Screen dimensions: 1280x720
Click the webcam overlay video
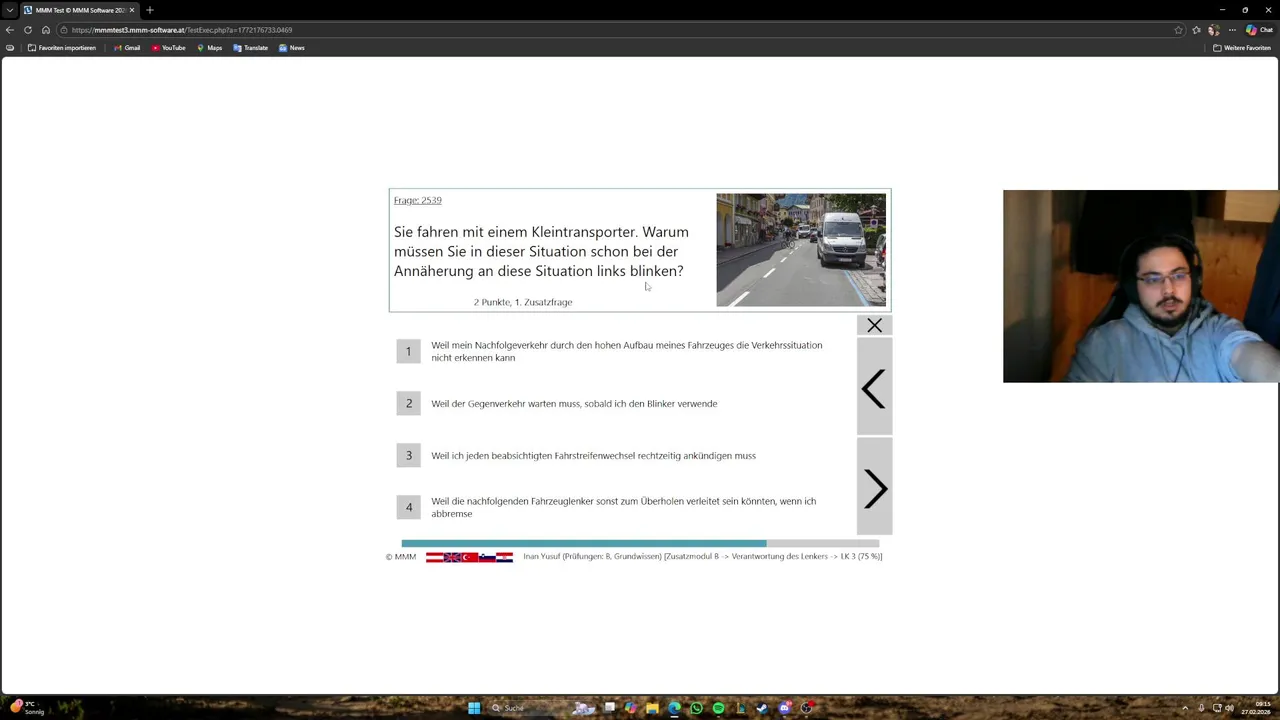1141,286
